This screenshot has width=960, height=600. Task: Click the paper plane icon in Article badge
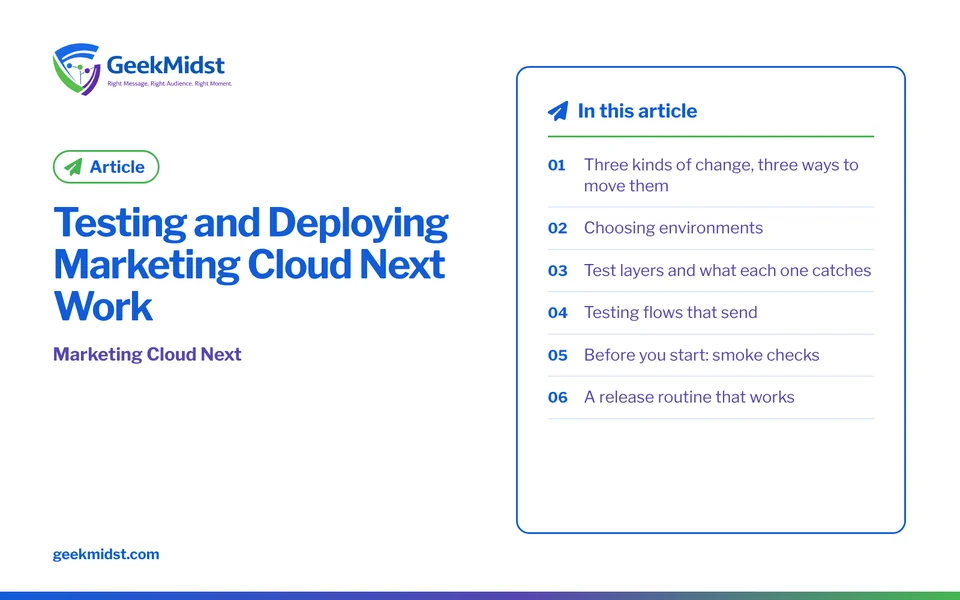click(x=73, y=167)
